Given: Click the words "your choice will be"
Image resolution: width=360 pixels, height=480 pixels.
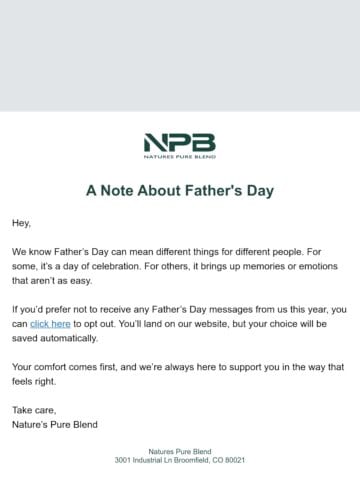Looking at the screenshot, I should 288,324.
